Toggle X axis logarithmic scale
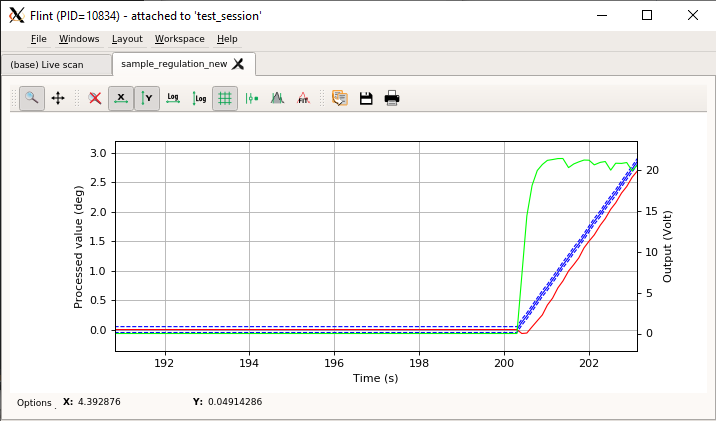717x422 pixels. (x=173, y=98)
